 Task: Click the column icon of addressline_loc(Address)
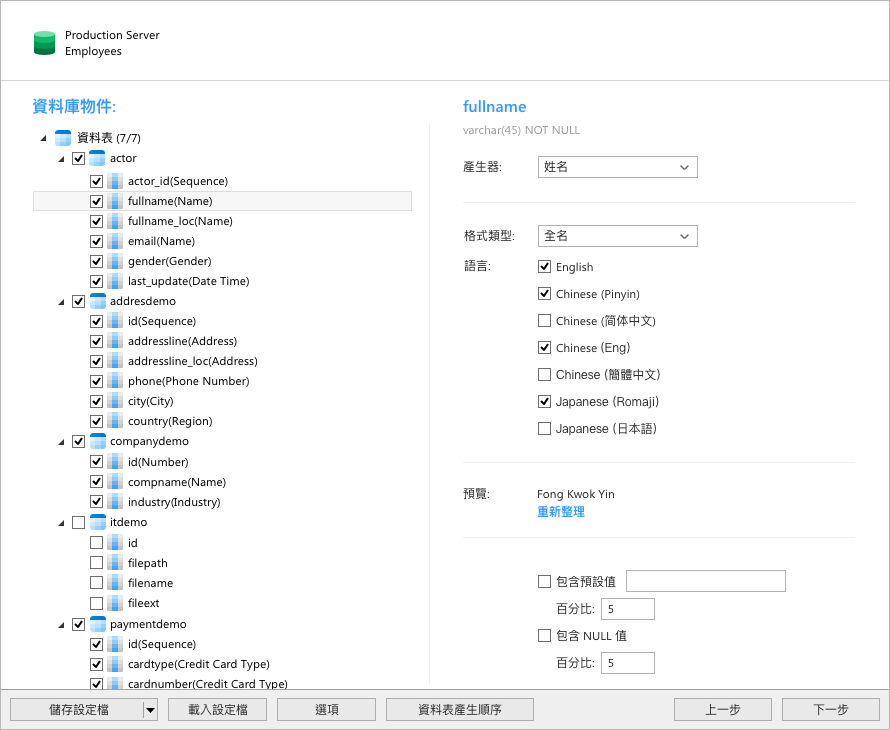click(x=115, y=361)
